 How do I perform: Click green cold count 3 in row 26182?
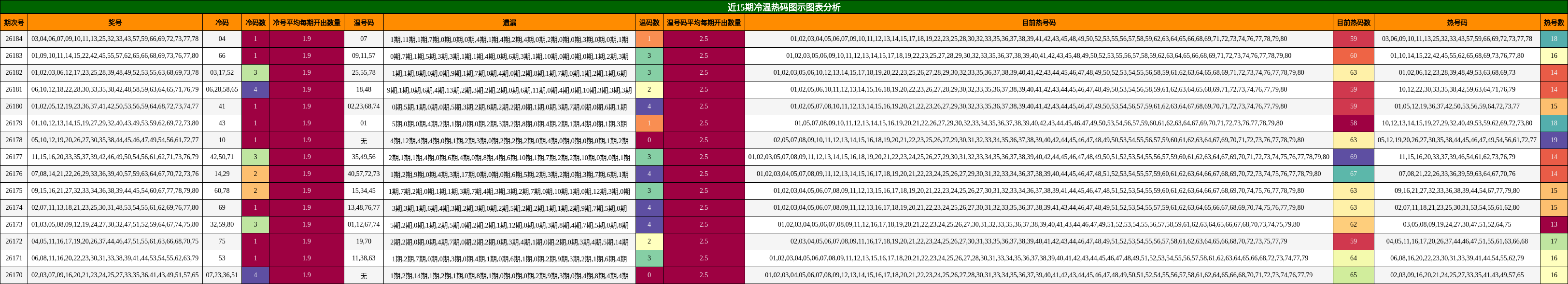(255, 73)
